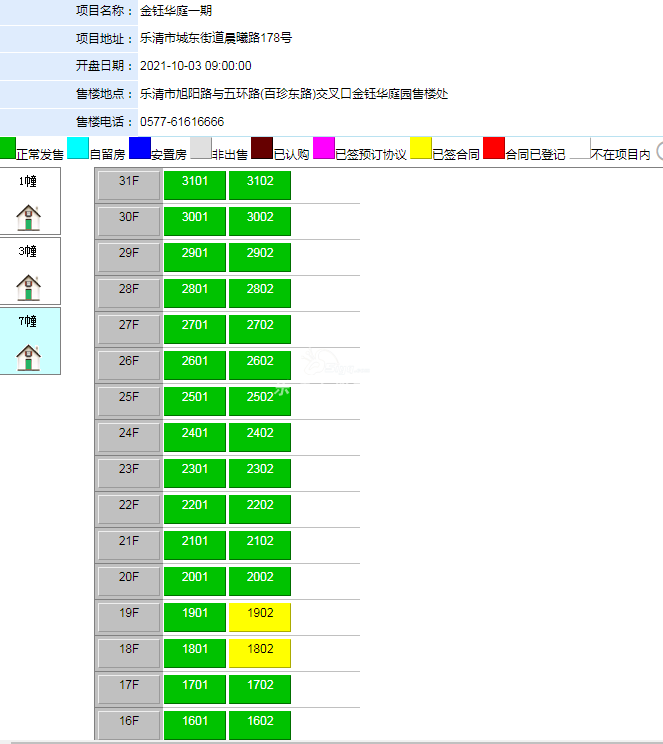The width and height of the screenshot is (663, 744).
Task: Click the sales location address text
Action: (294, 93)
